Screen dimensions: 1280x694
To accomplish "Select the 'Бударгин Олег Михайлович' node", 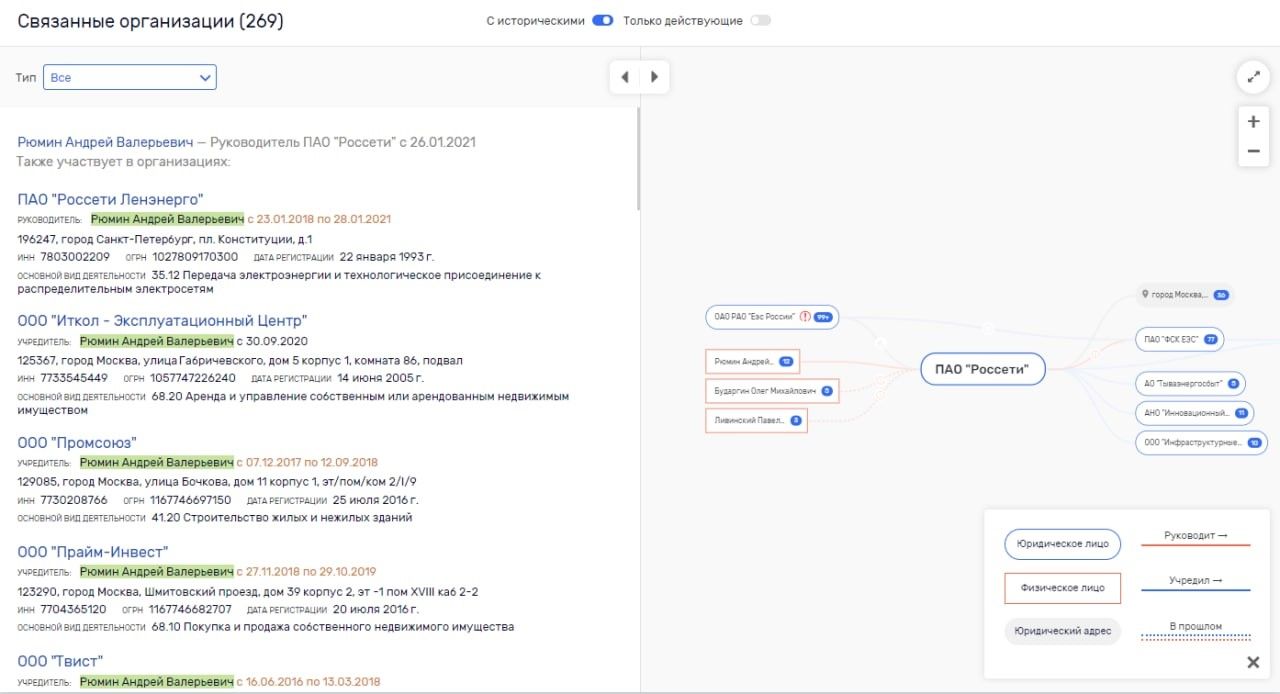I will click(x=772, y=391).
